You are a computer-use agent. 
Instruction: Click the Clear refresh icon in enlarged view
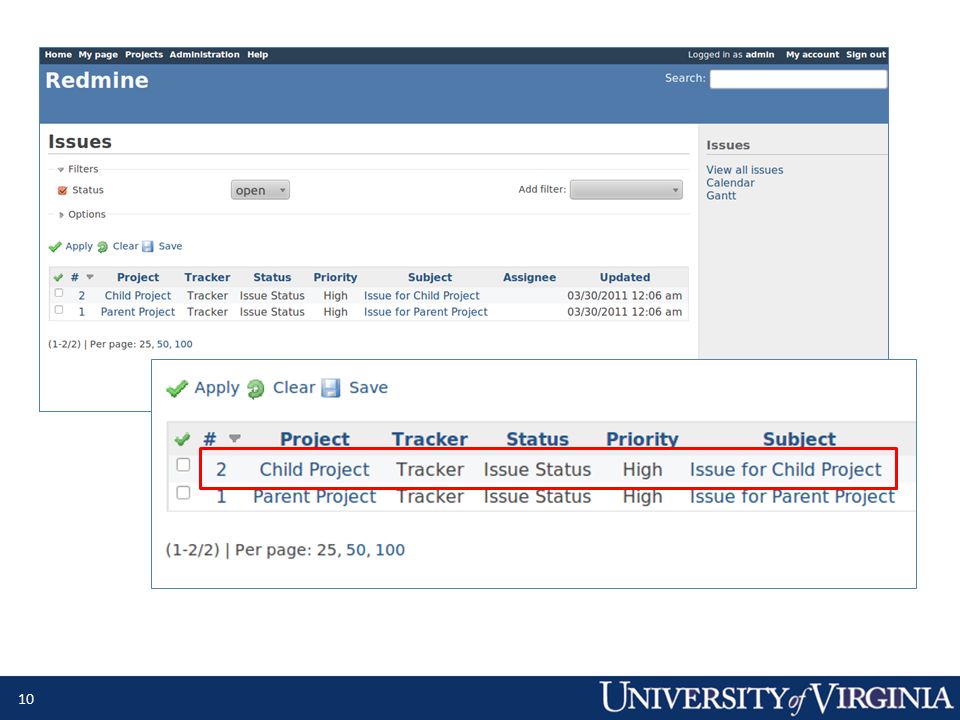point(256,389)
